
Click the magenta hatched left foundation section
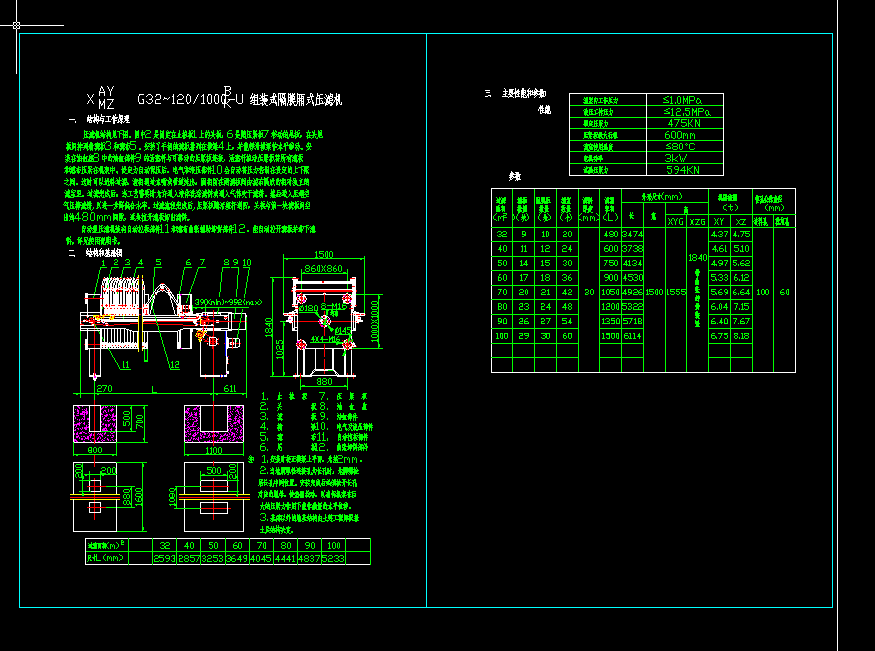pyautogui.click(x=95, y=423)
